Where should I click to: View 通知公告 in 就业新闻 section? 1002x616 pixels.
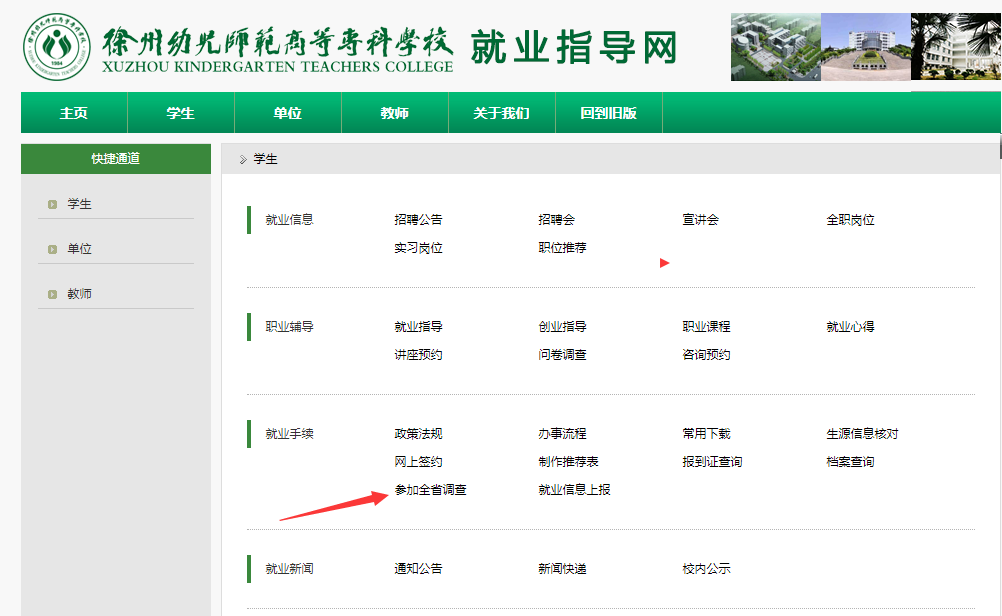coord(418,569)
